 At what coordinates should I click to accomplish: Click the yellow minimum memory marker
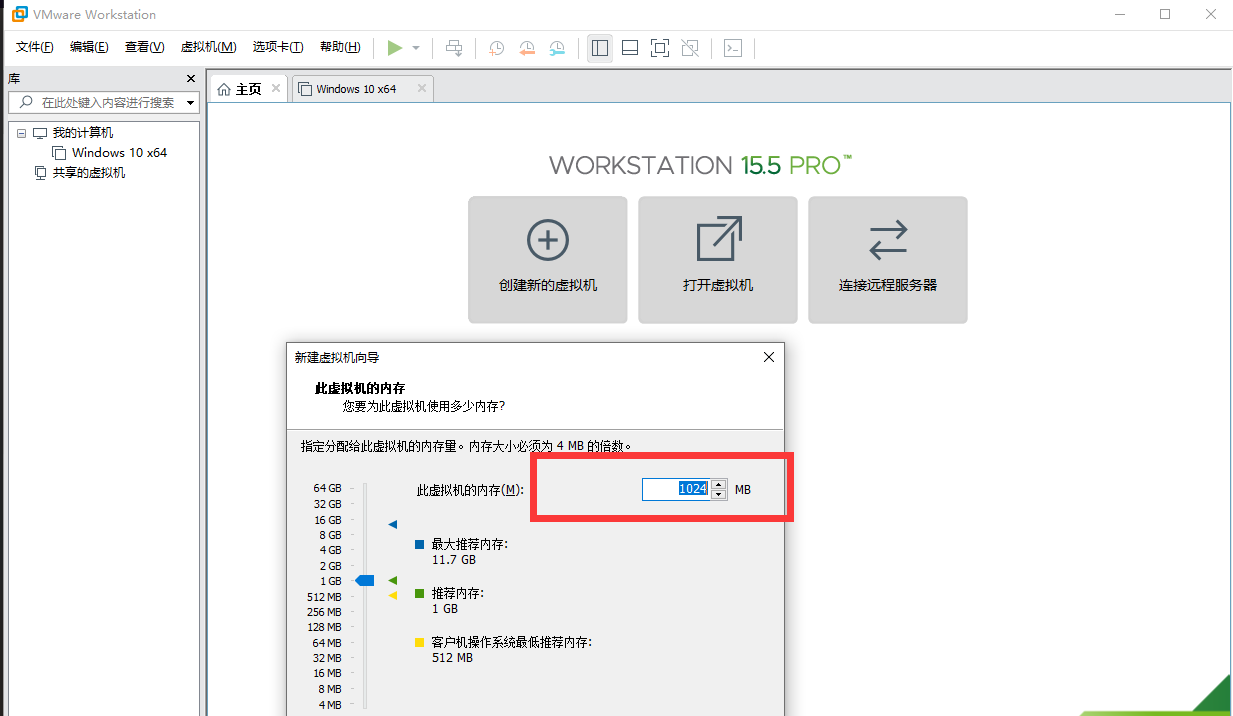coord(393,595)
